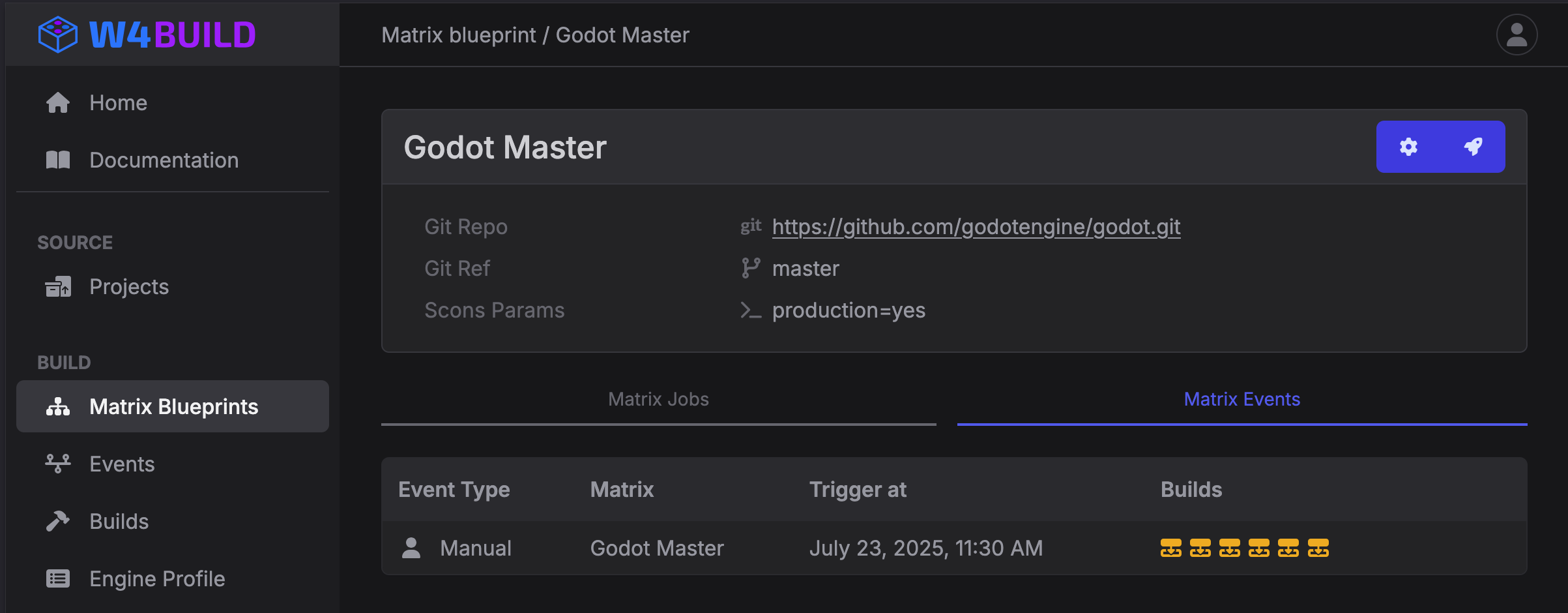
Task: Click the Matrix column header
Action: (x=622, y=489)
